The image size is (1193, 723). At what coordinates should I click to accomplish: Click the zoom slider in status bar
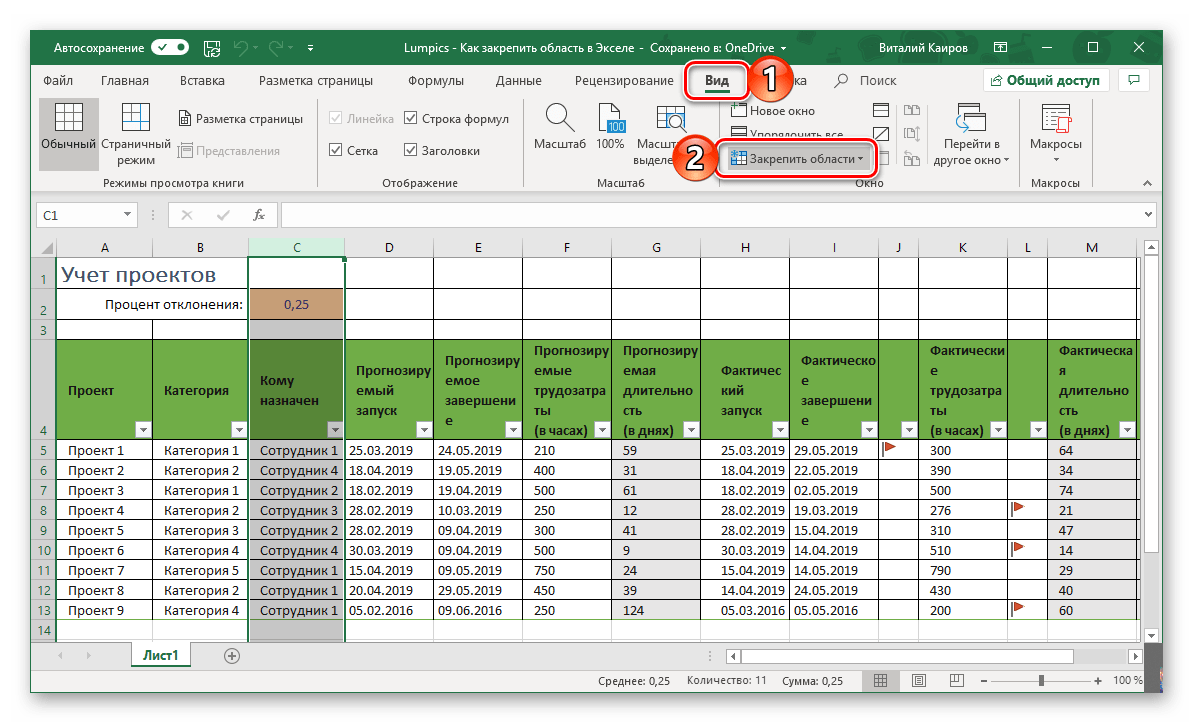[x=1041, y=681]
